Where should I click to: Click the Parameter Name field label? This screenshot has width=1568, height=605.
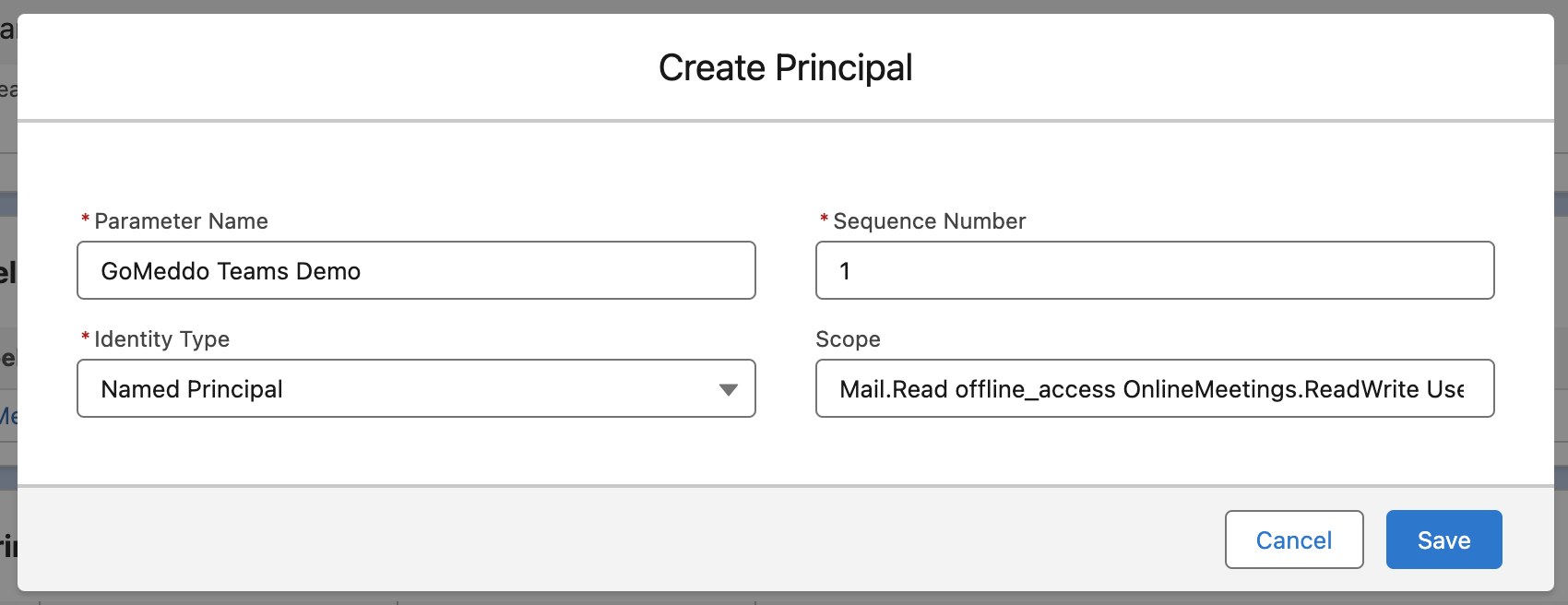click(181, 221)
